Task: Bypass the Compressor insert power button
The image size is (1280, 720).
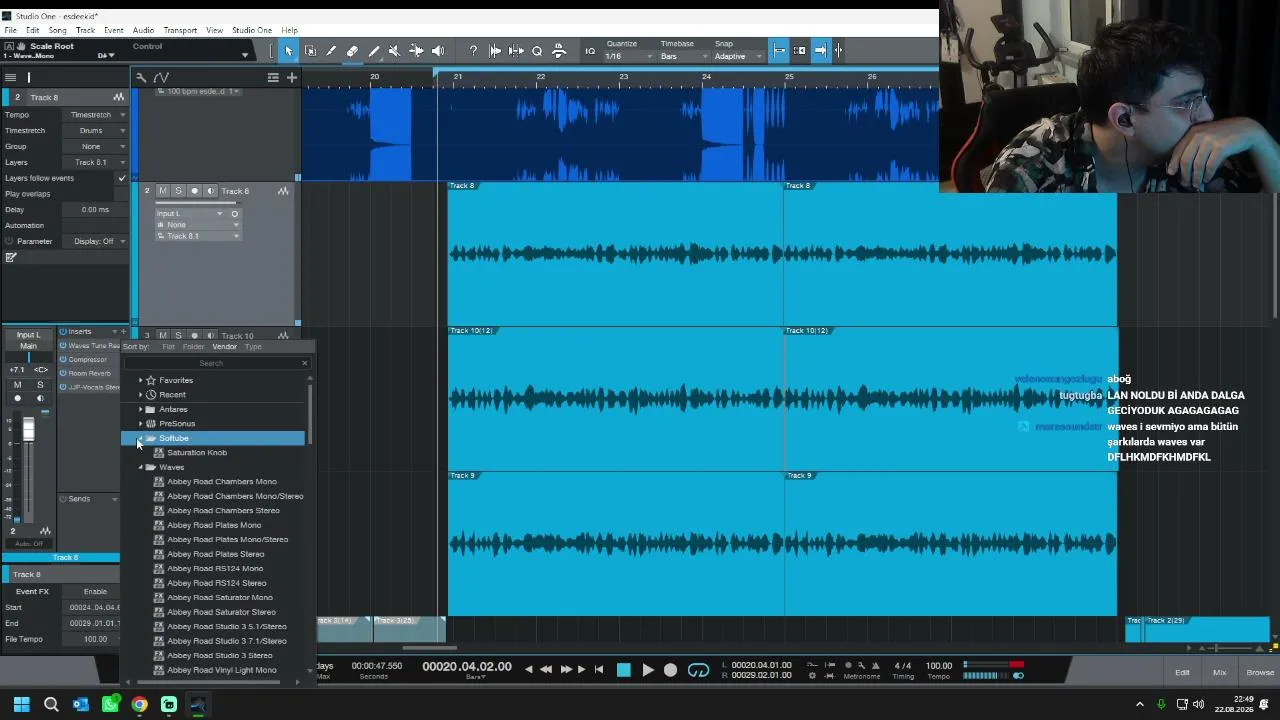Action: (x=63, y=360)
